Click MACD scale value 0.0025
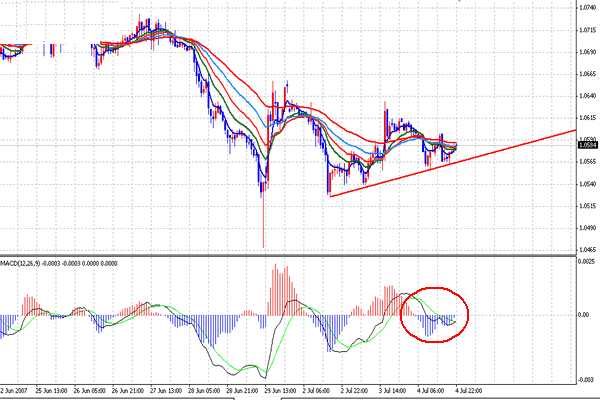 click(x=586, y=261)
